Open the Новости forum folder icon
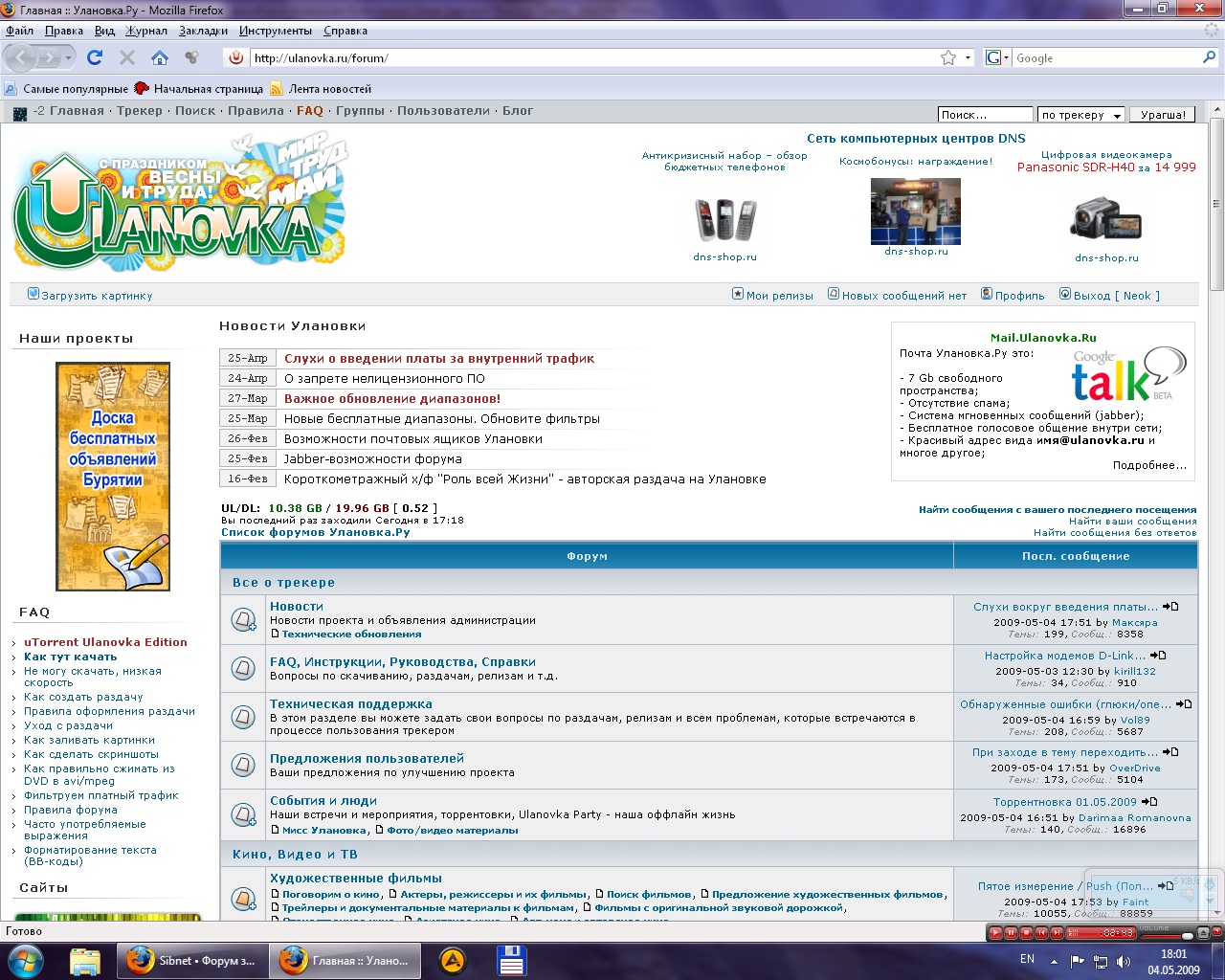Image resolution: width=1225 pixels, height=980 pixels. pos(244,619)
